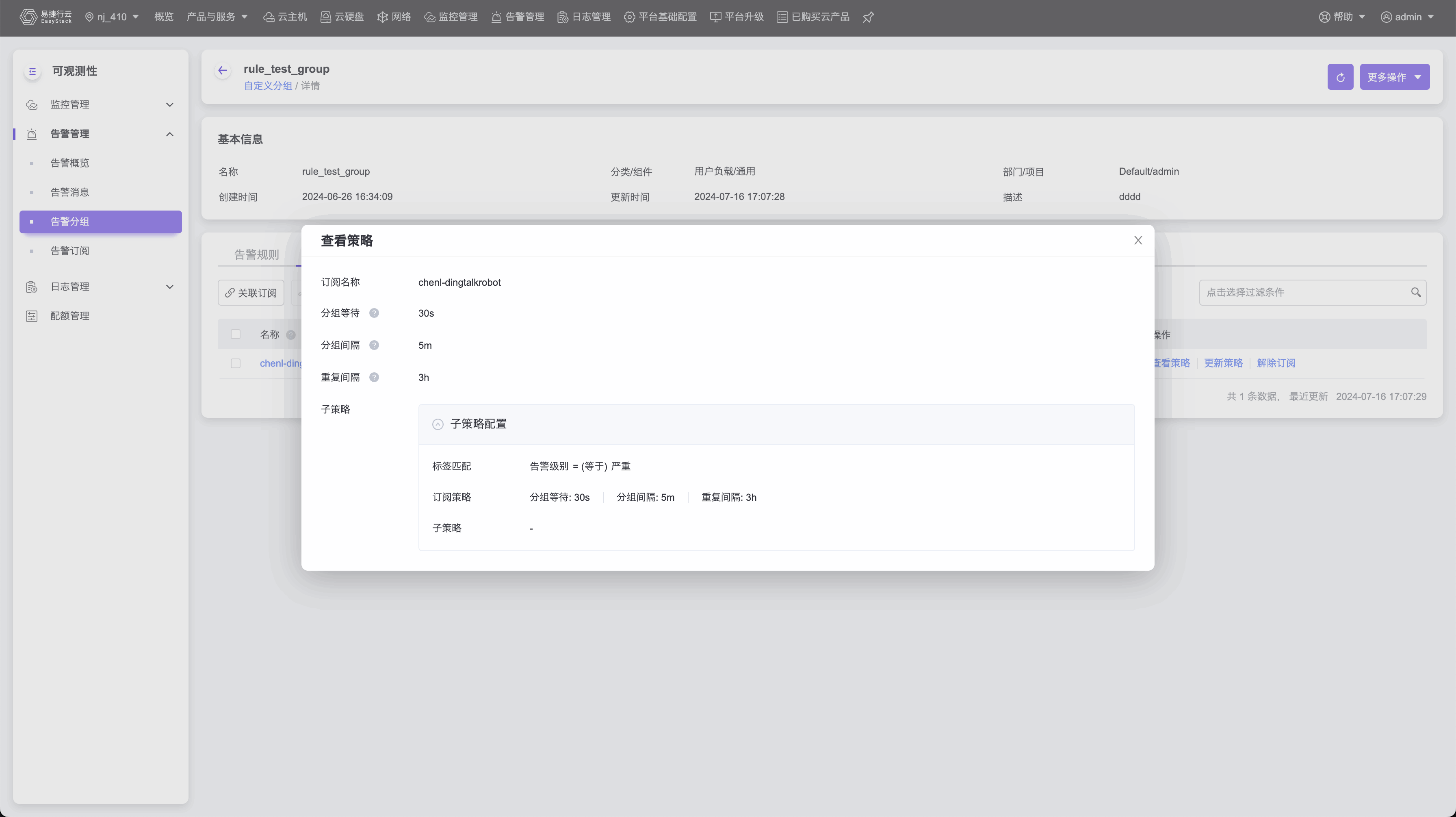Image resolution: width=1456 pixels, height=817 pixels.
Task: Tick the header select-all checkbox
Action: 236,334
